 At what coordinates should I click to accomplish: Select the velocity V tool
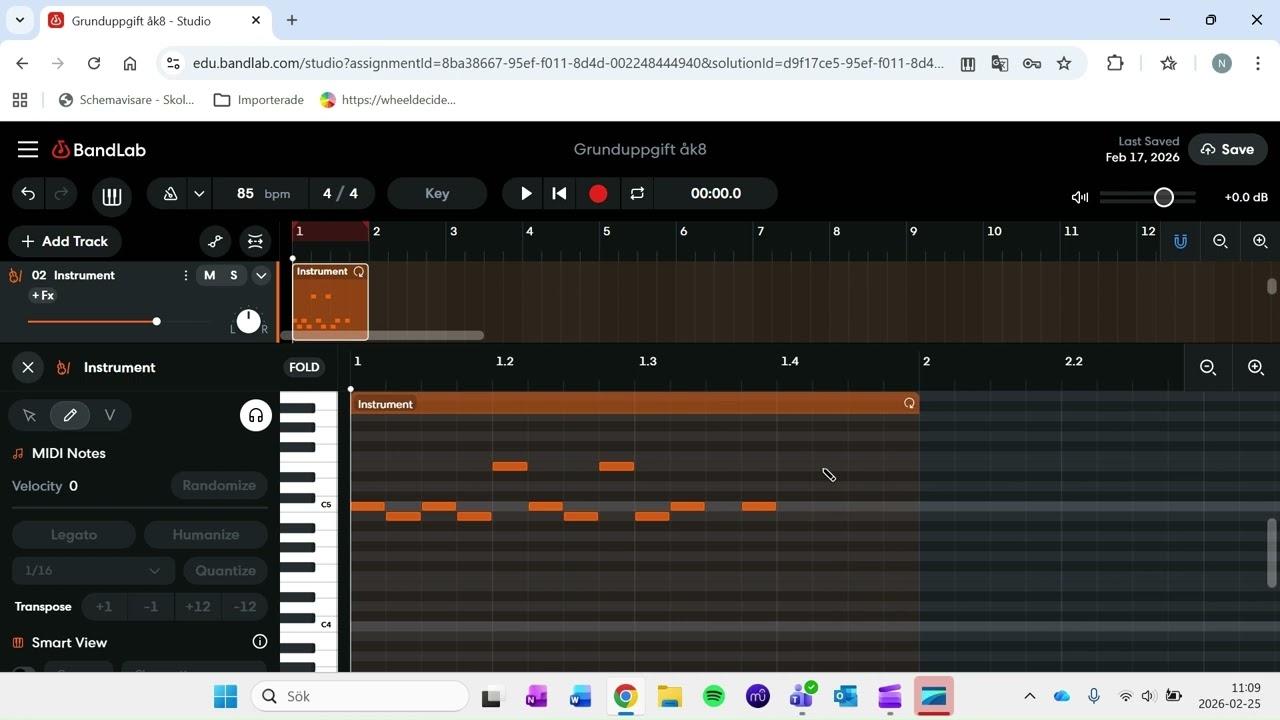point(110,415)
